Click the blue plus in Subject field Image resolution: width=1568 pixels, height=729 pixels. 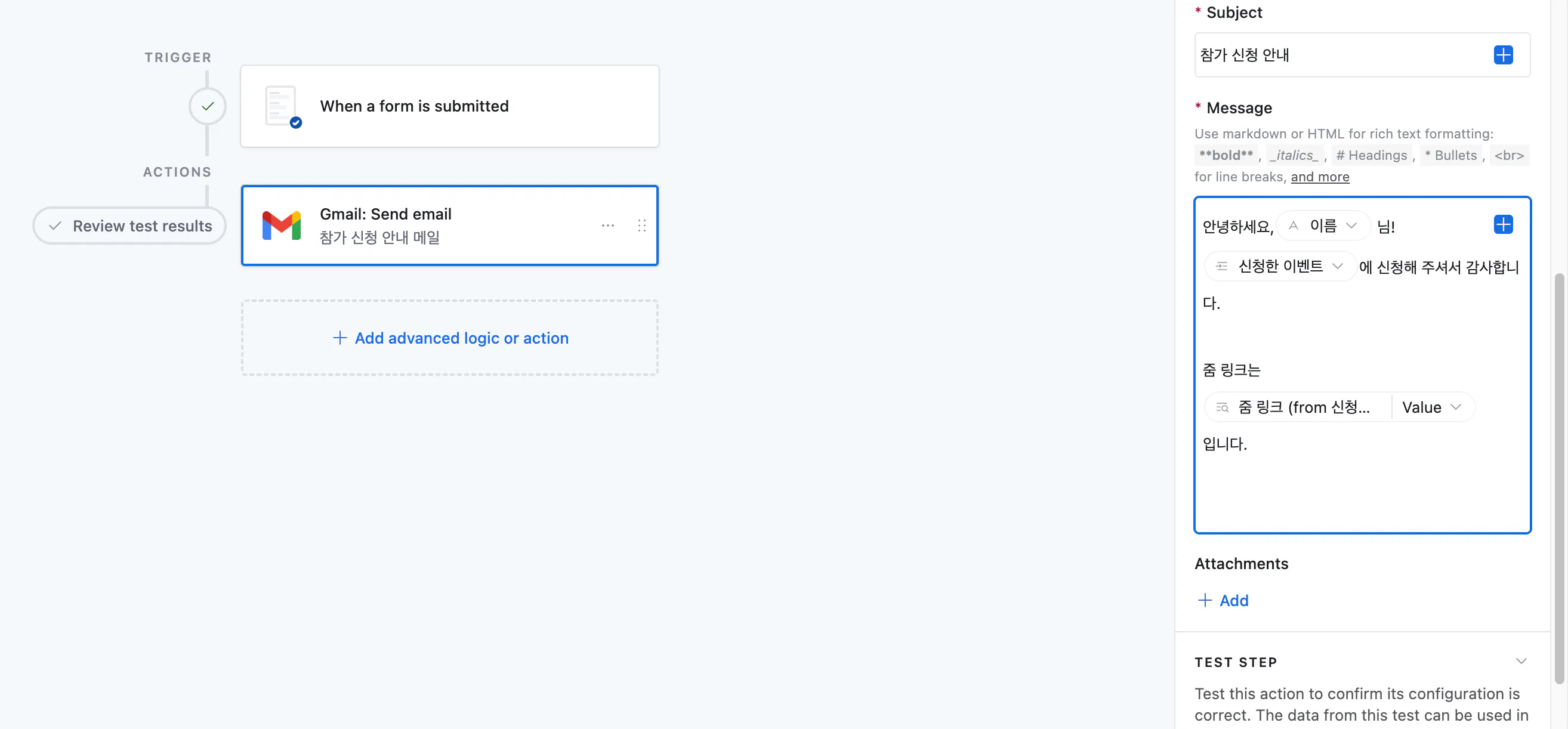click(1503, 55)
